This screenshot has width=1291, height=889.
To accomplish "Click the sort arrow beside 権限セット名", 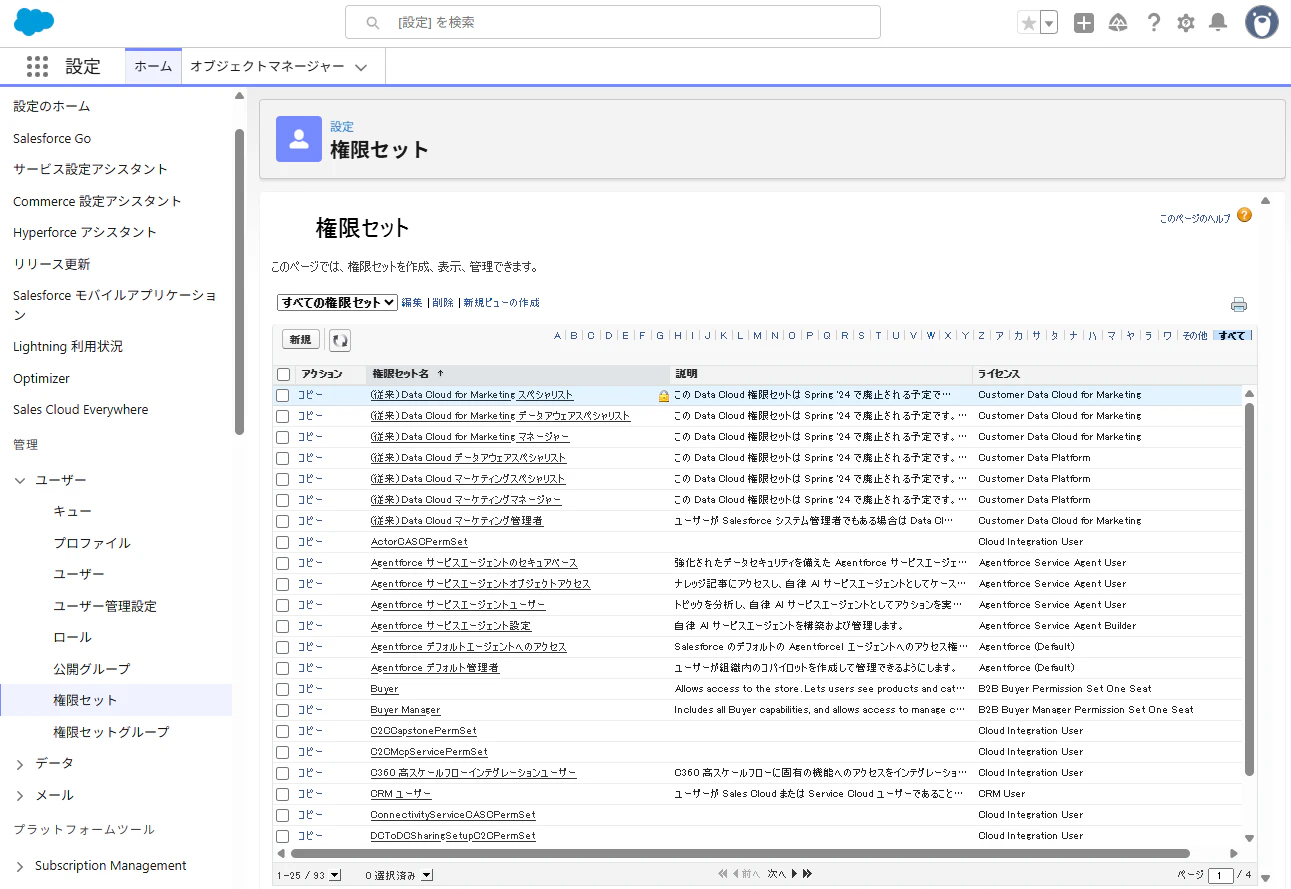I will click(x=440, y=374).
